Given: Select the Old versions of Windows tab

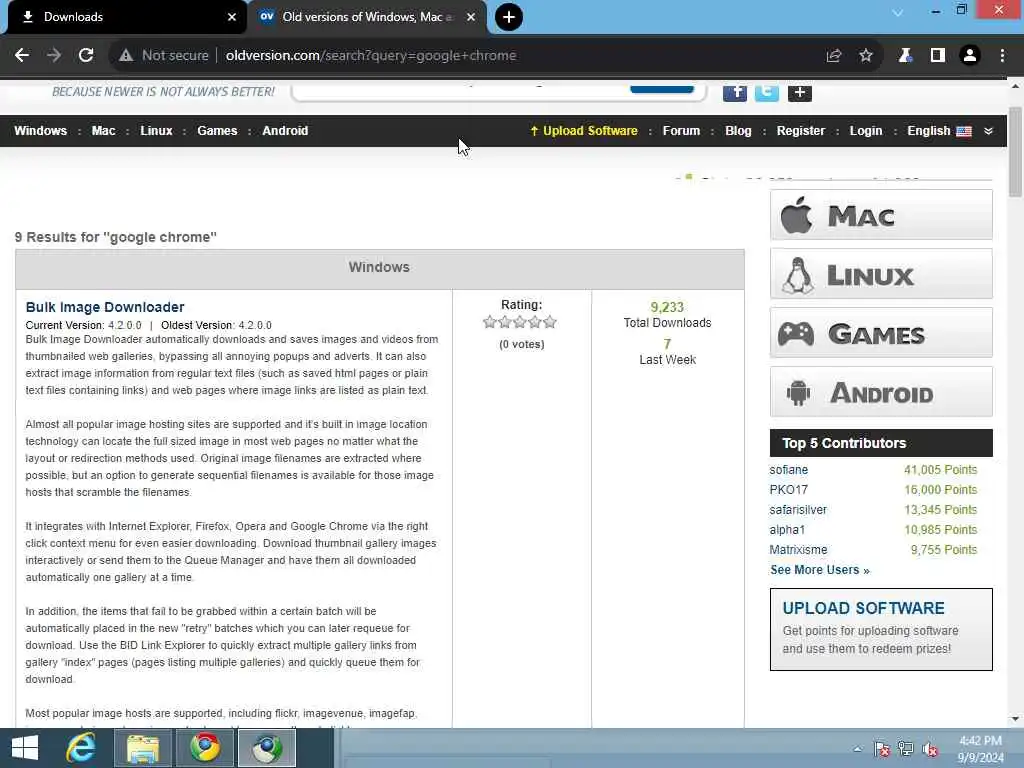Looking at the screenshot, I should tap(367, 17).
